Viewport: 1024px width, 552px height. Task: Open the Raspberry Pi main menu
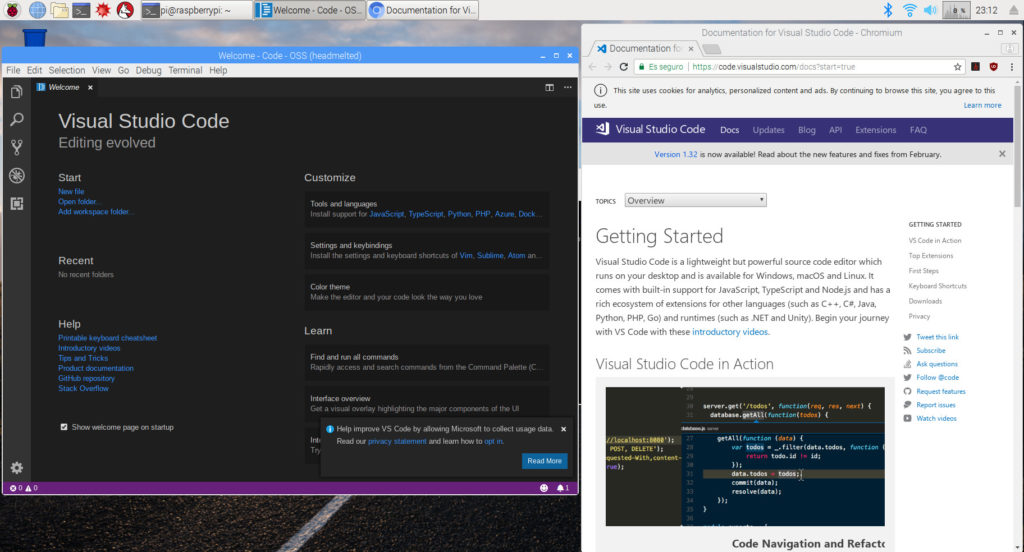tap(12, 10)
